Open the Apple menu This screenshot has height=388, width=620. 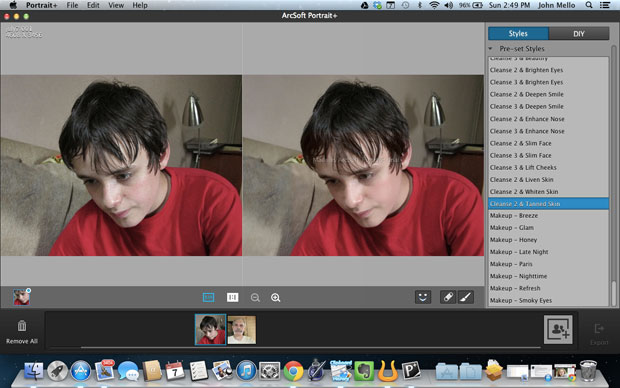coord(13,5)
